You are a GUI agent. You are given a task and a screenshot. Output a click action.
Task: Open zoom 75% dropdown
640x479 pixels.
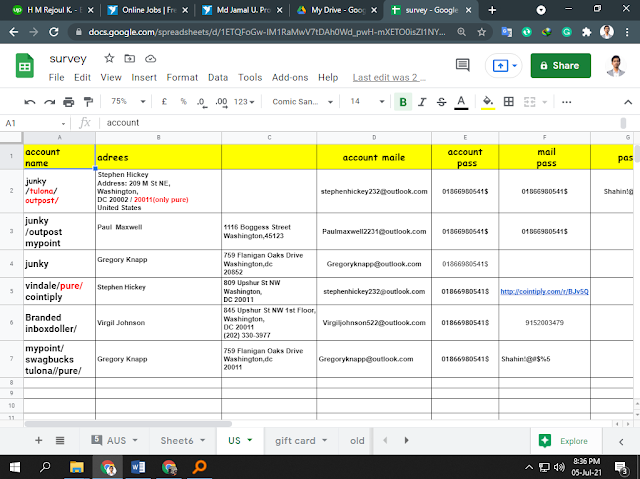[x=128, y=101]
